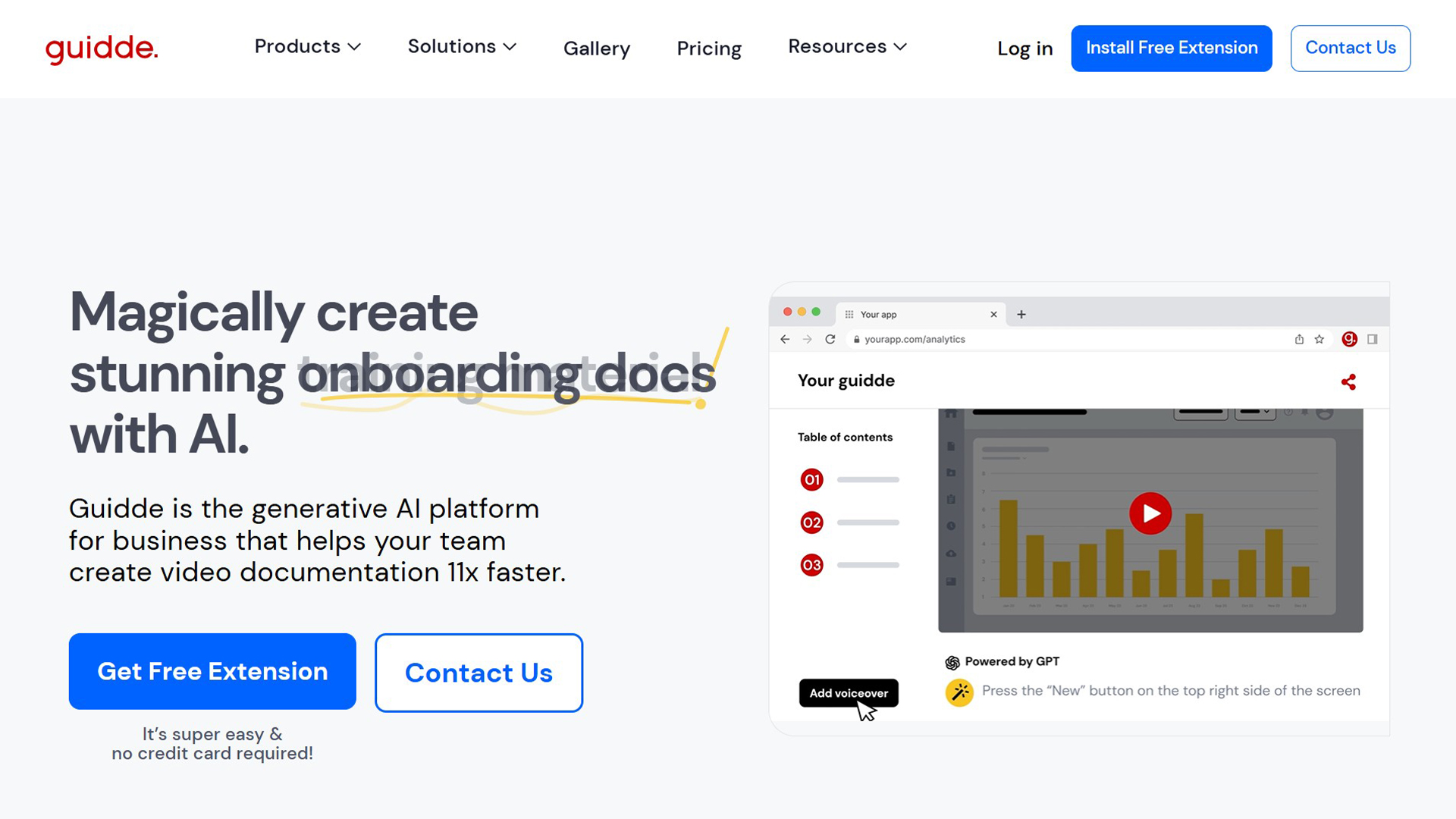Open the Pricing page
Viewport: 1456px width, 819px height.
[709, 49]
